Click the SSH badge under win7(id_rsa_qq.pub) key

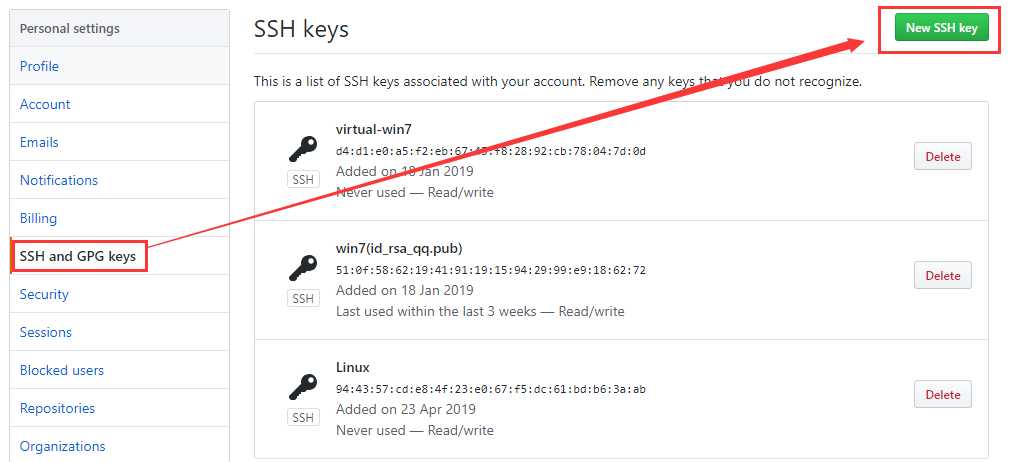[303, 298]
